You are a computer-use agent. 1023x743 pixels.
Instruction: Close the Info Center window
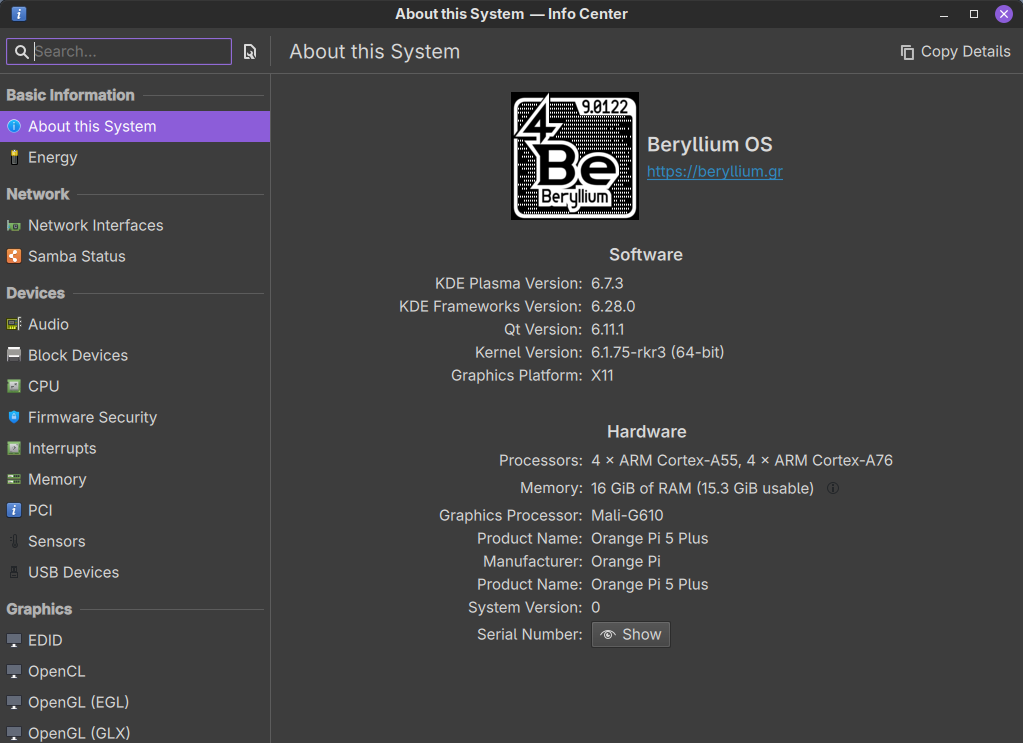tap(1003, 14)
